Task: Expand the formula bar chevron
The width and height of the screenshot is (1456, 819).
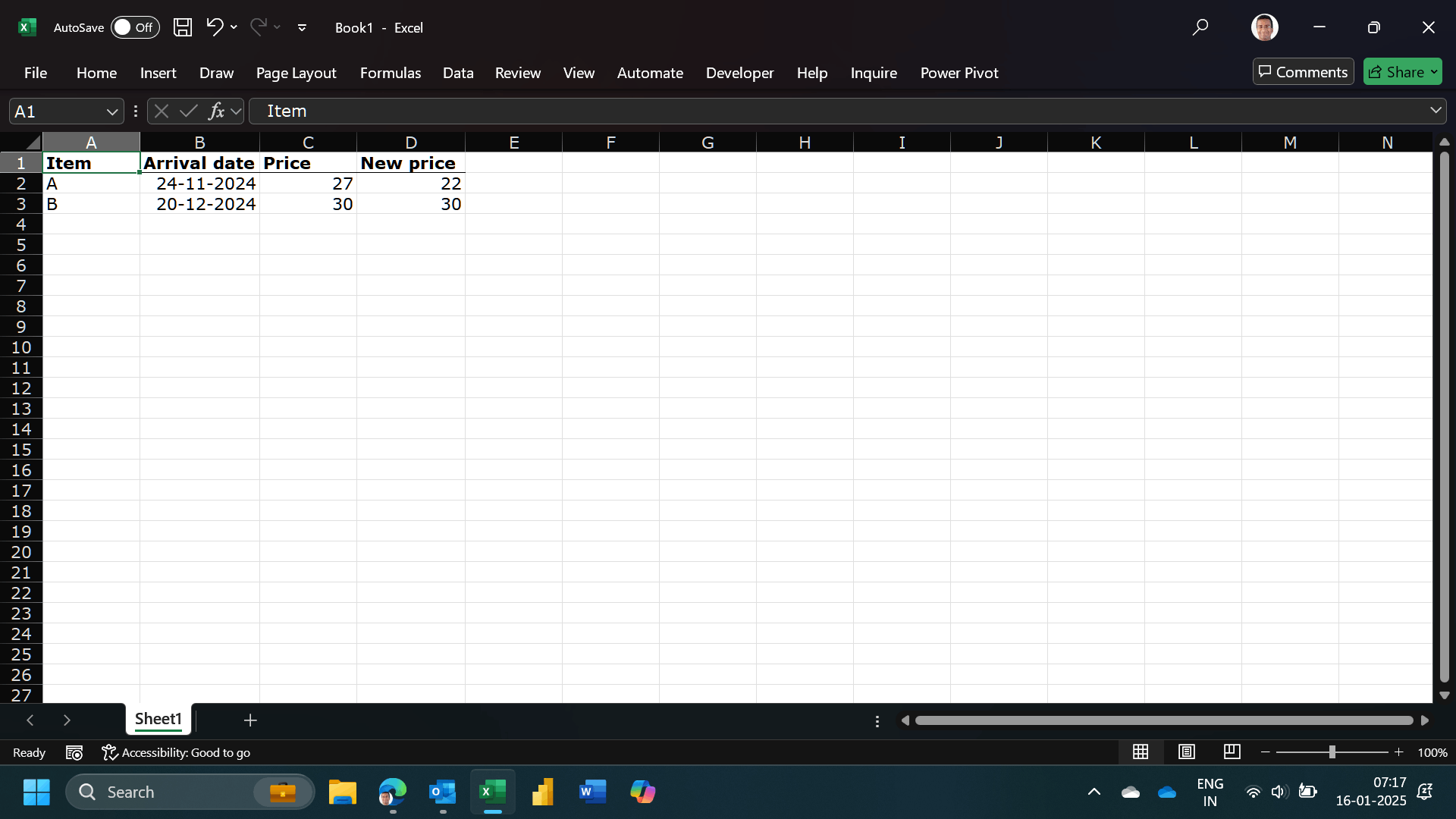Action: [1436, 111]
